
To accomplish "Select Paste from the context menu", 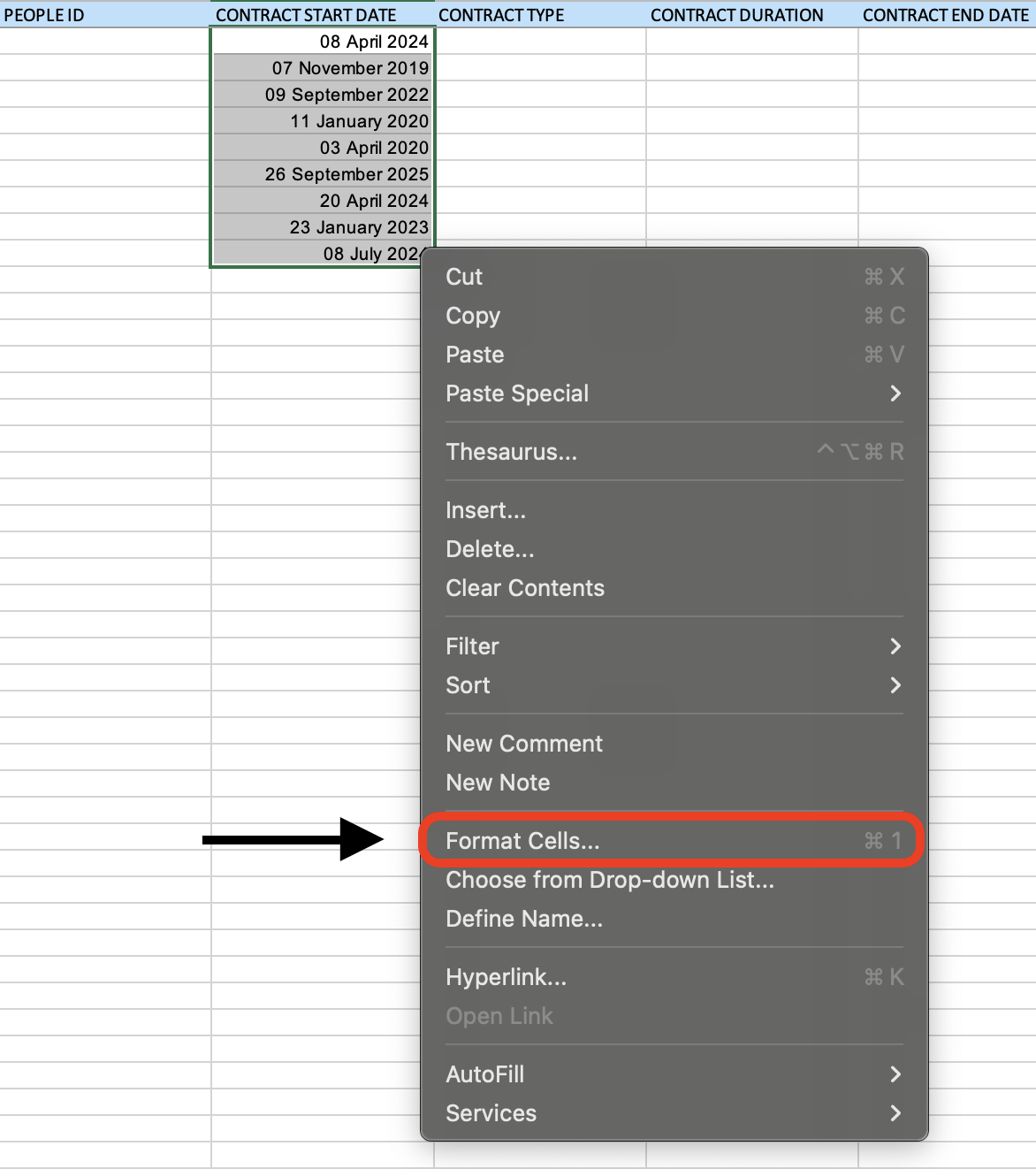I will (475, 354).
